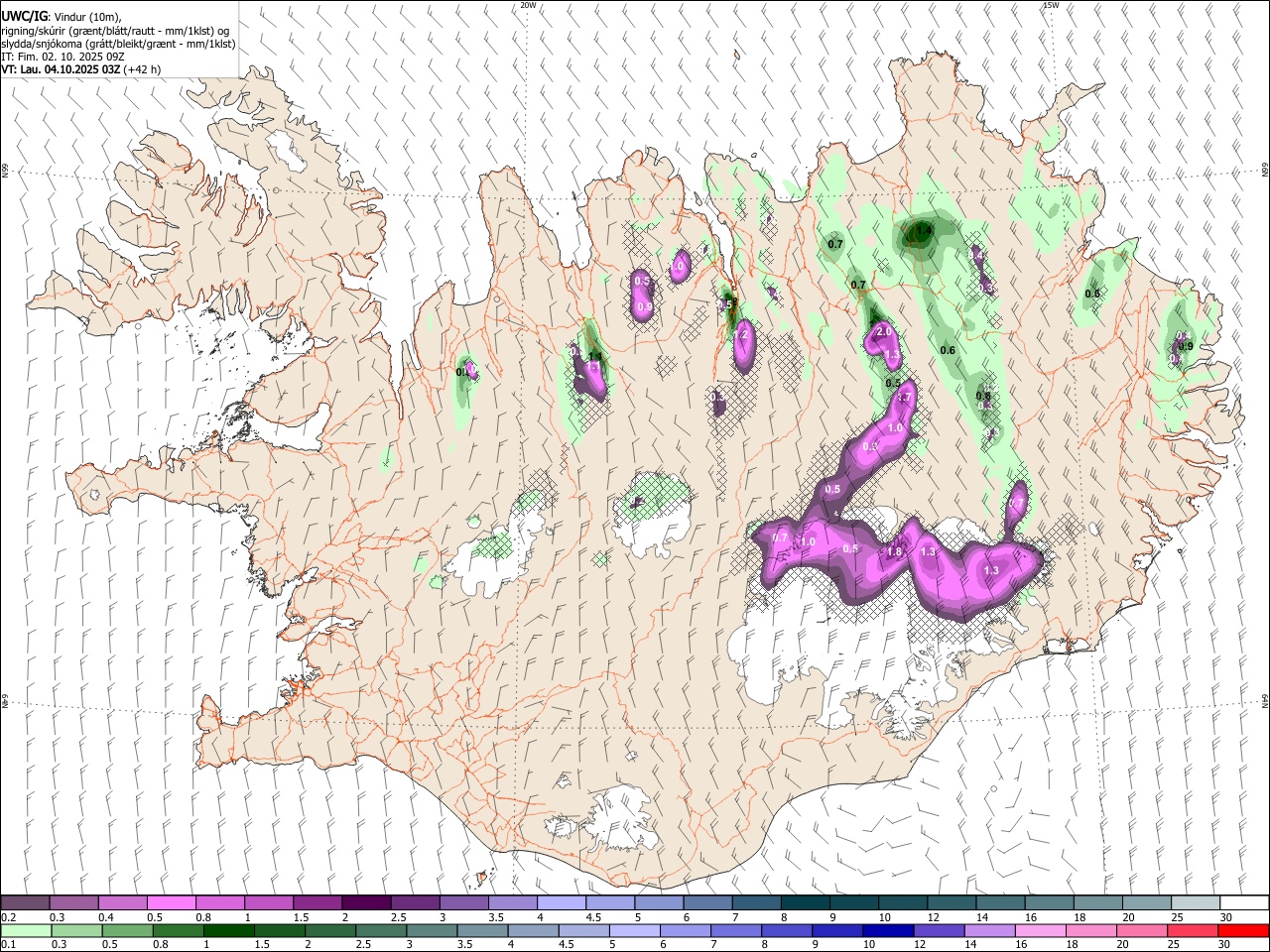Pick the upper legend swatch starting at 0.4
1270x952 pixels.
coord(122,903)
